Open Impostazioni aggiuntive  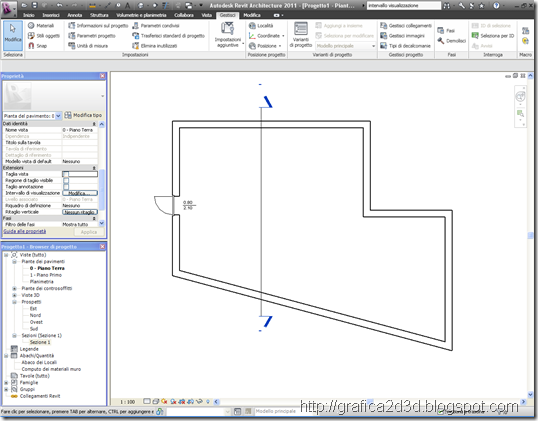227,35
